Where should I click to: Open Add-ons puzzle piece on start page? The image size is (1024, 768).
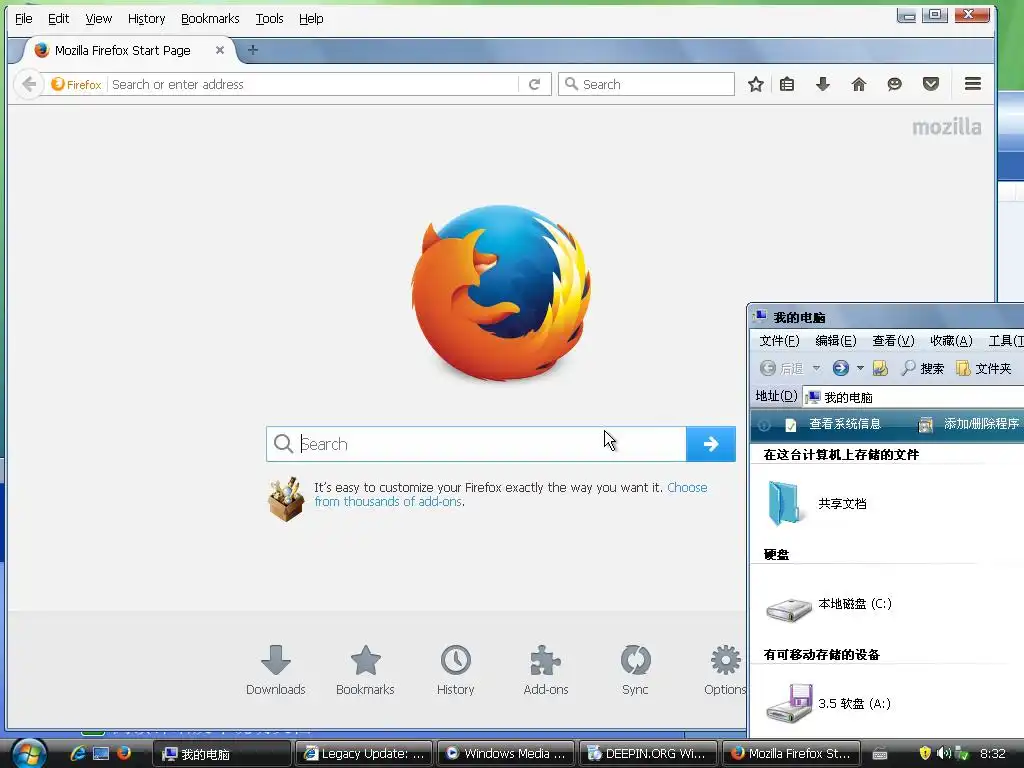pyautogui.click(x=545, y=670)
